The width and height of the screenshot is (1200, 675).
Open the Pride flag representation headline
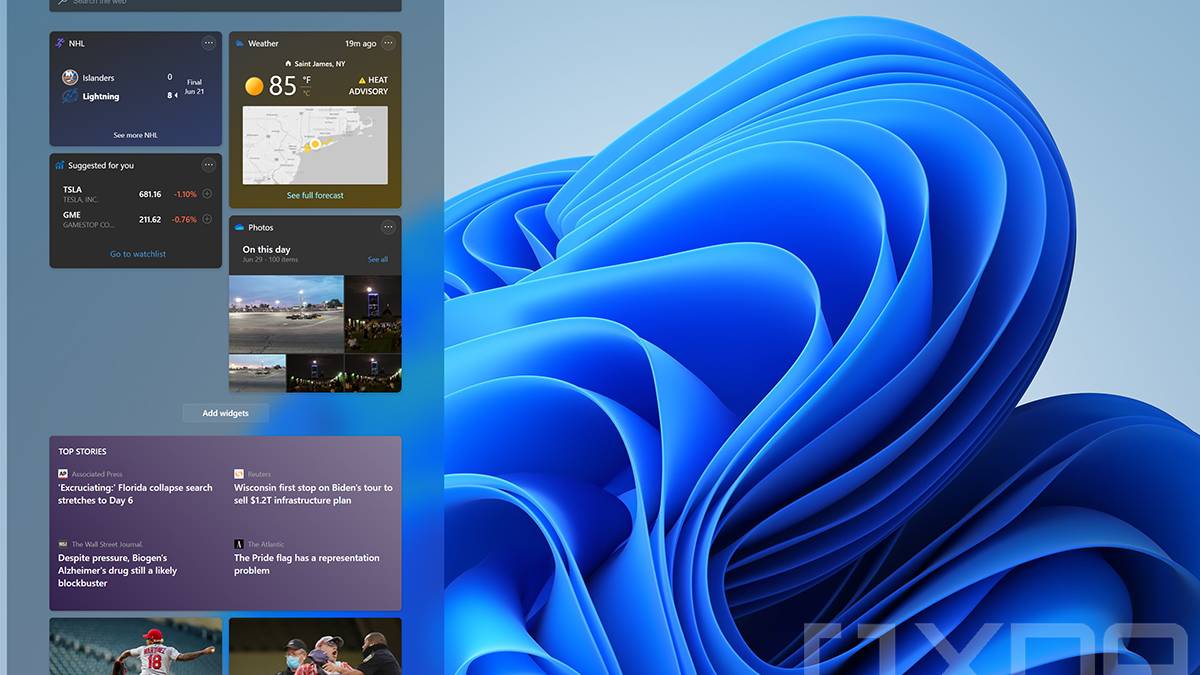307,564
